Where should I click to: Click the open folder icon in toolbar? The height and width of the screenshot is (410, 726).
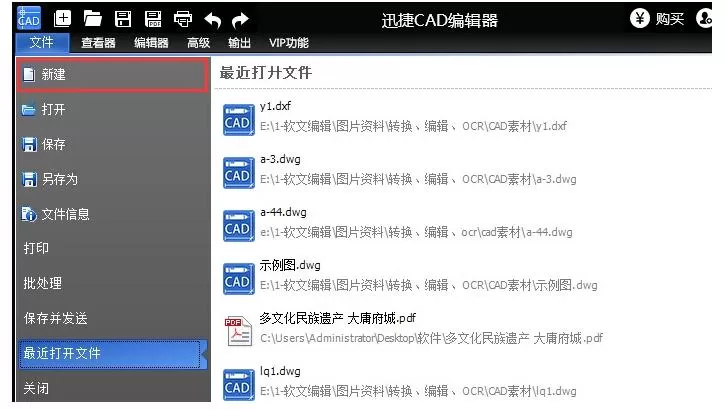coord(93,19)
